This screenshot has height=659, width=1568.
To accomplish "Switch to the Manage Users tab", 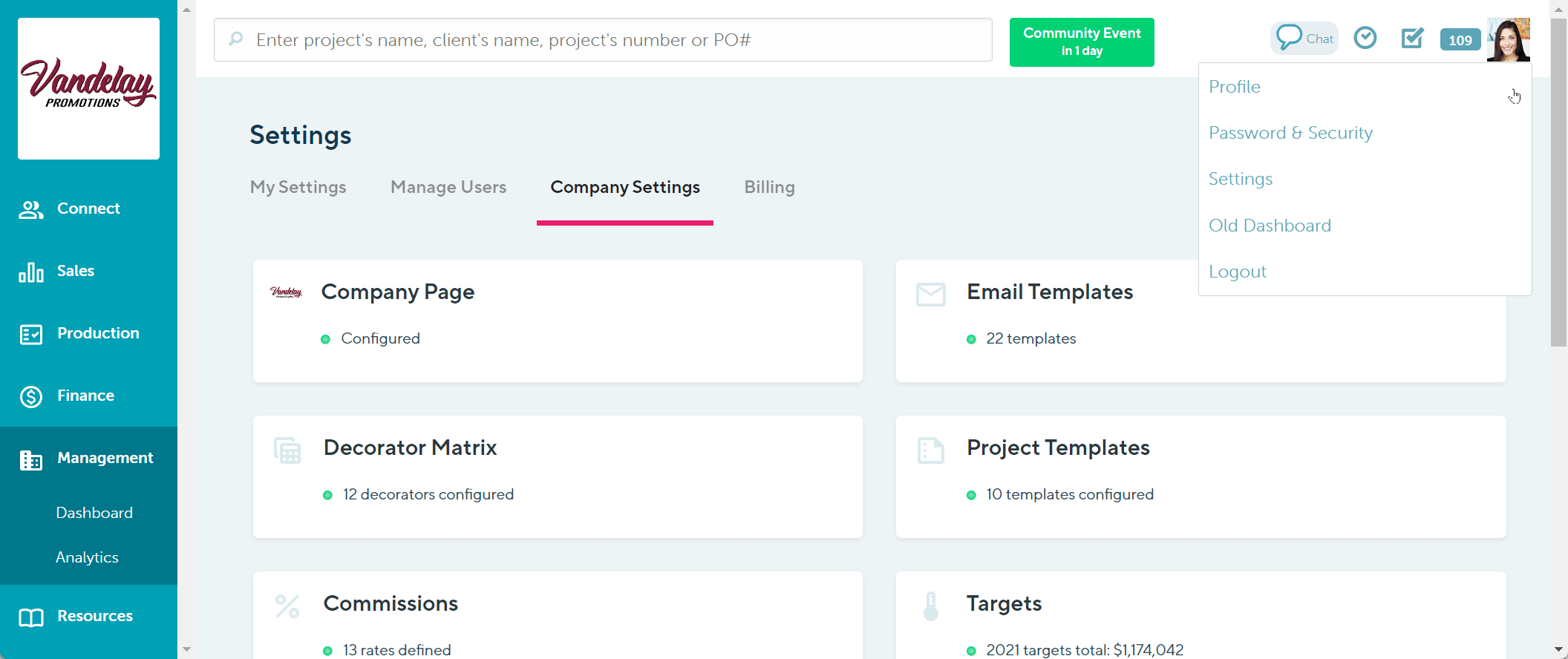I will point(448,187).
